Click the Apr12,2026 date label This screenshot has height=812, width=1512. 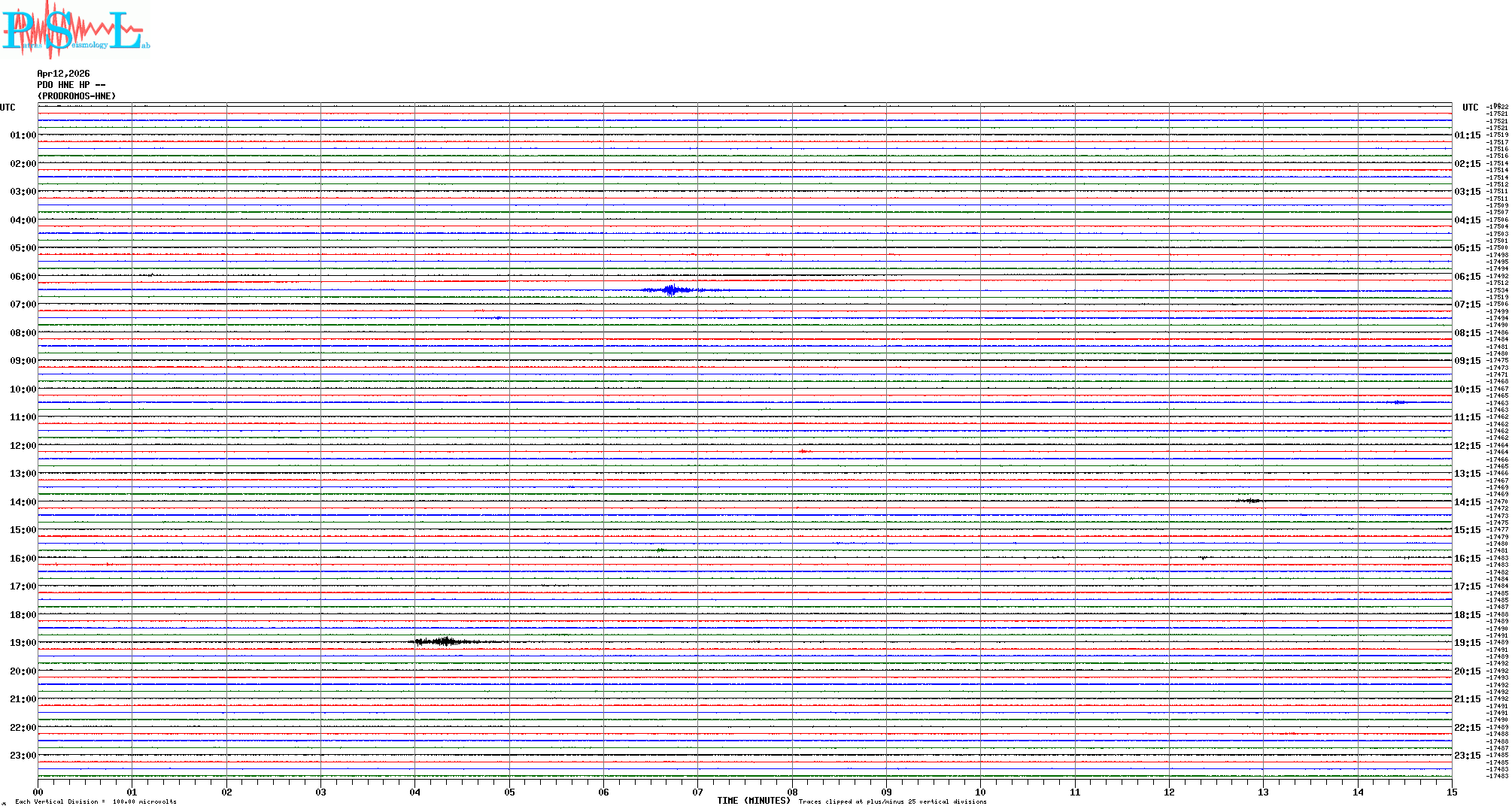point(63,74)
